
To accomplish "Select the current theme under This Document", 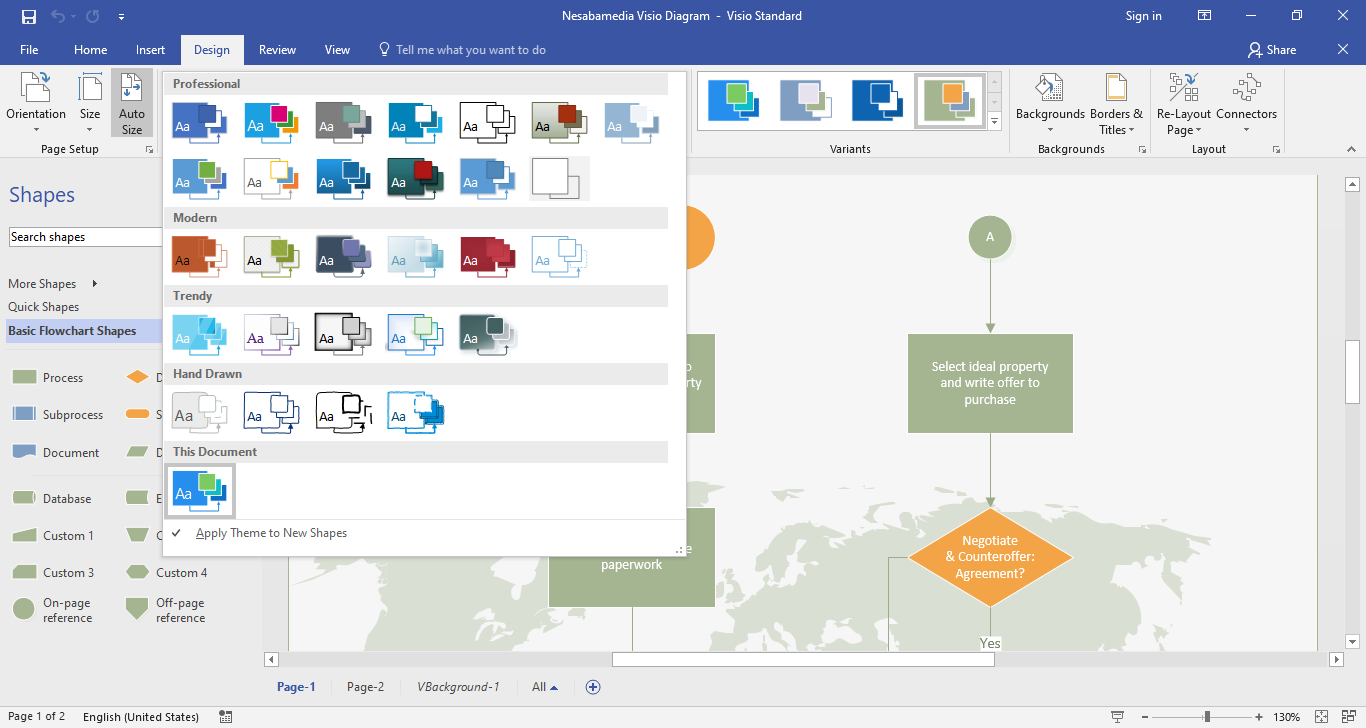I will [x=200, y=490].
